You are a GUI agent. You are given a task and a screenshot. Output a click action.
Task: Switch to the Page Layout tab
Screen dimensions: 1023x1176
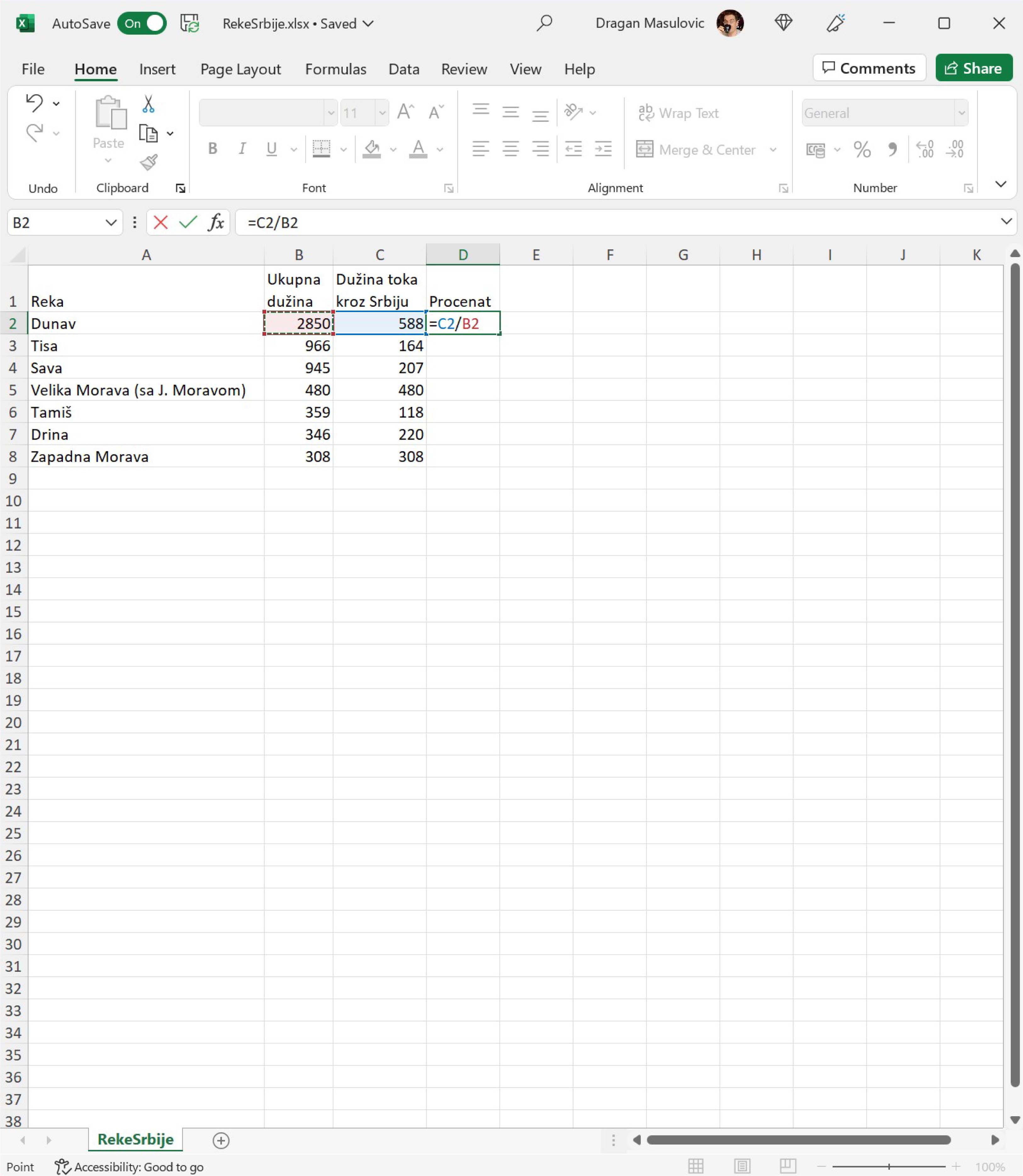coord(240,69)
